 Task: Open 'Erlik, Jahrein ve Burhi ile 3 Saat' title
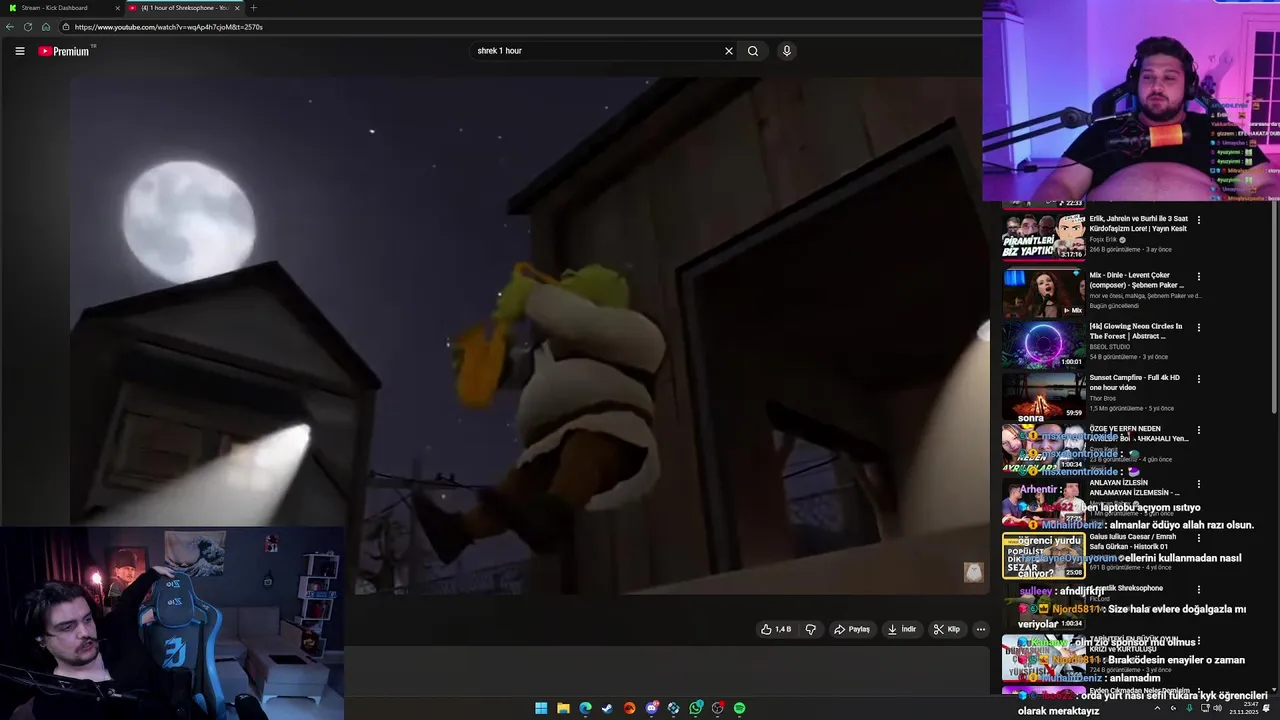1138,223
